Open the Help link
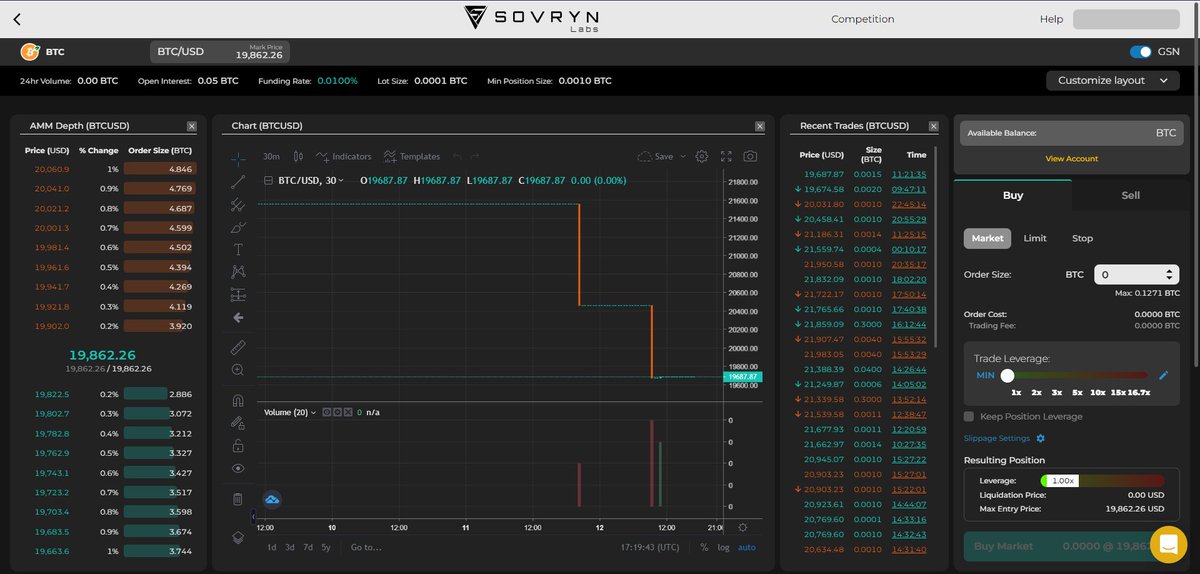Viewport: 1200px width, 574px height. 1051,19
